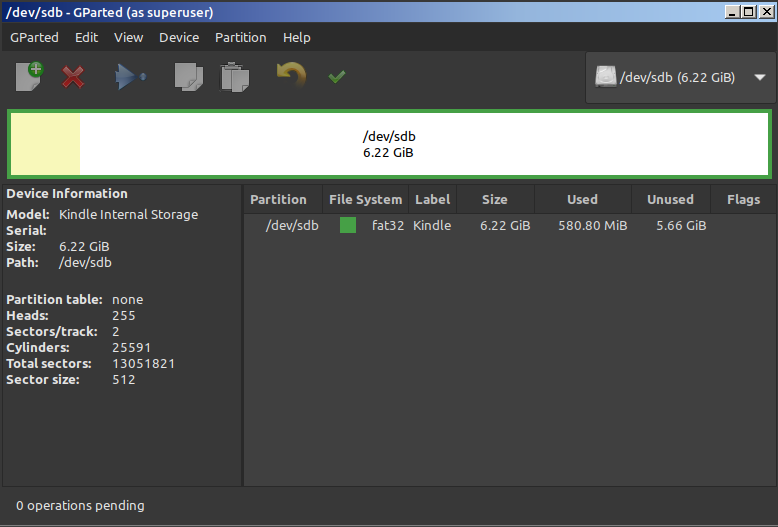Select the /dev/sdb partition row
This screenshot has width=778, height=527.
510,225
